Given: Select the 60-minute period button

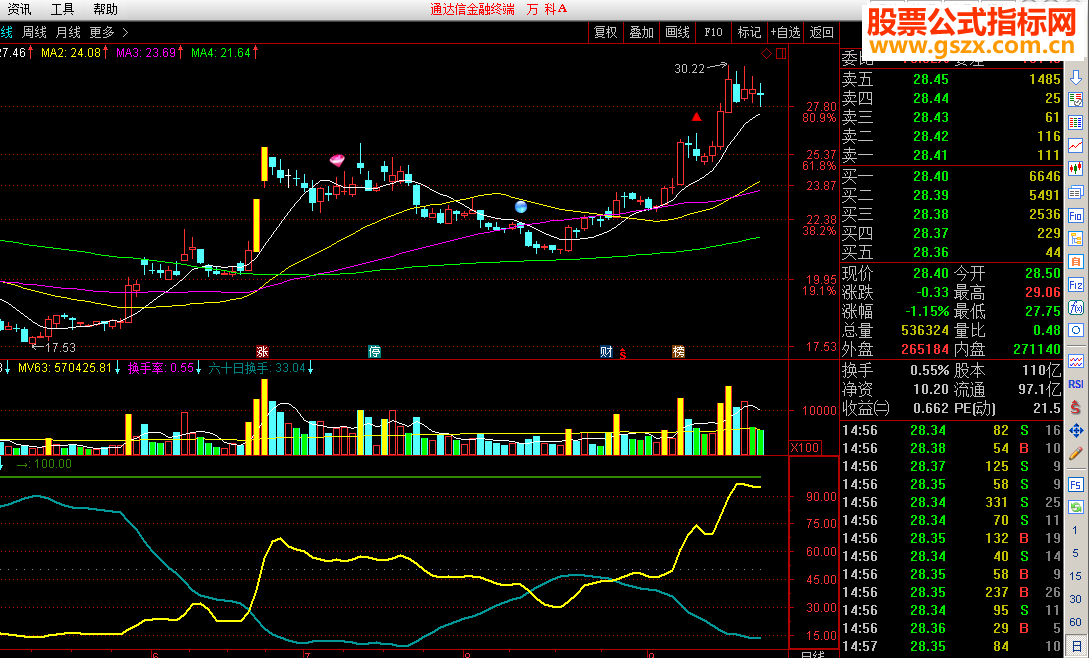Looking at the screenshot, I should [1076, 622].
